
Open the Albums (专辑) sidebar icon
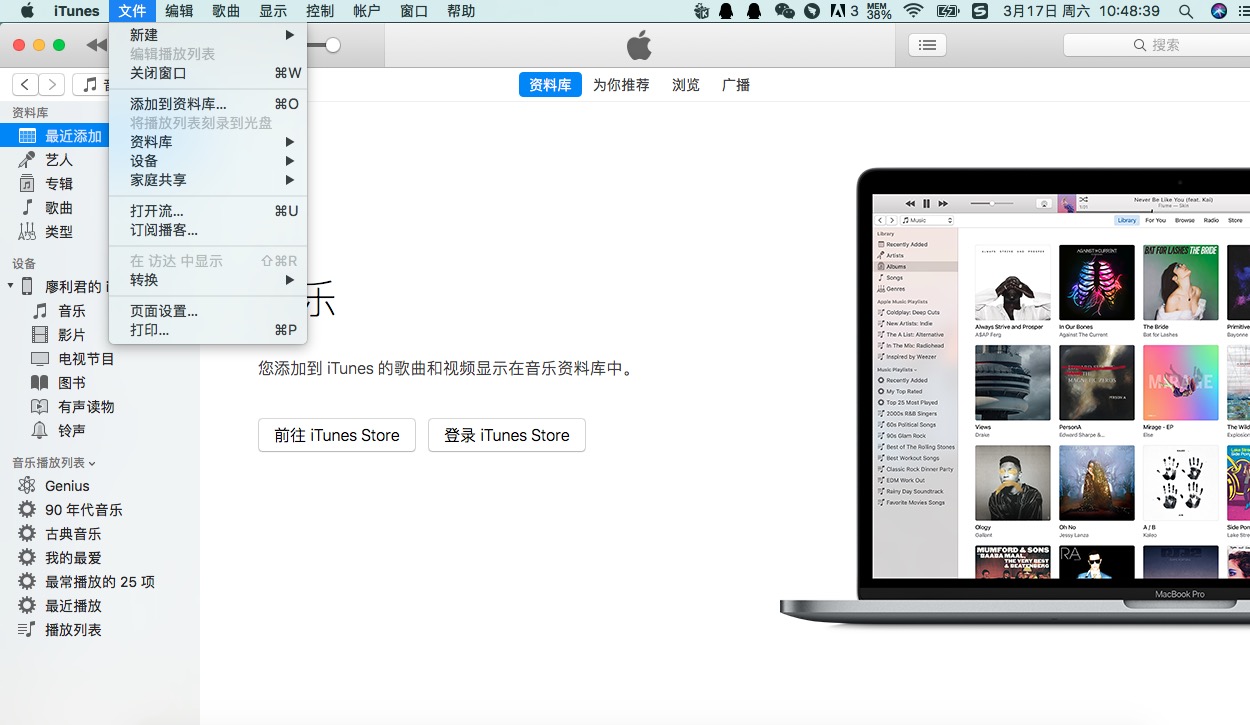click(x=27, y=184)
